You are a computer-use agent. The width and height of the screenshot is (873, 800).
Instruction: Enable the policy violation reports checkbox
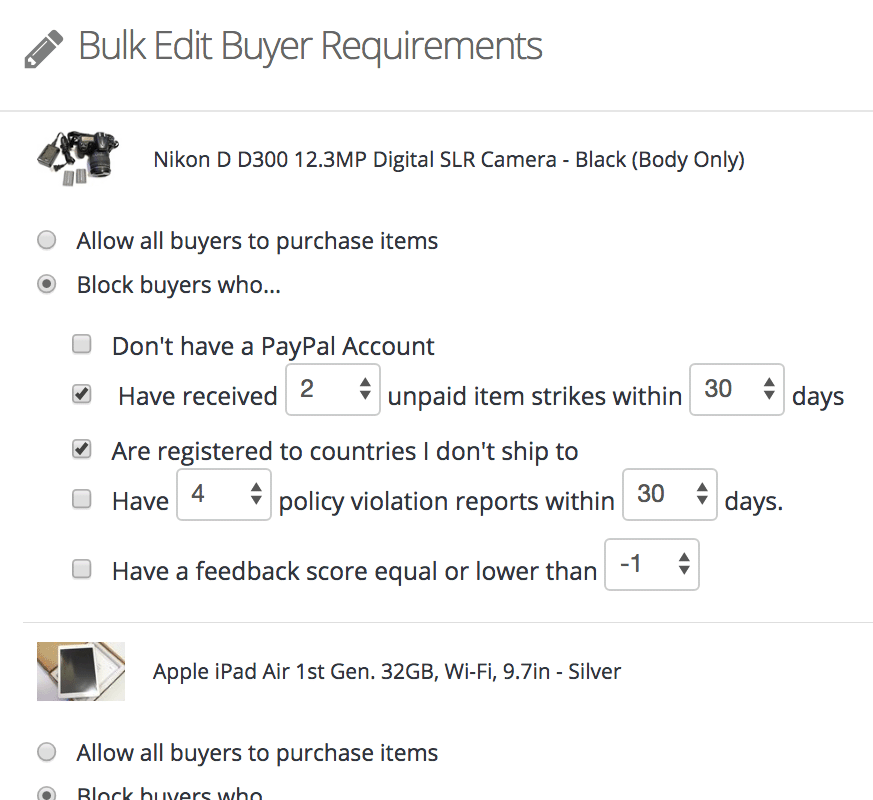tap(82, 499)
